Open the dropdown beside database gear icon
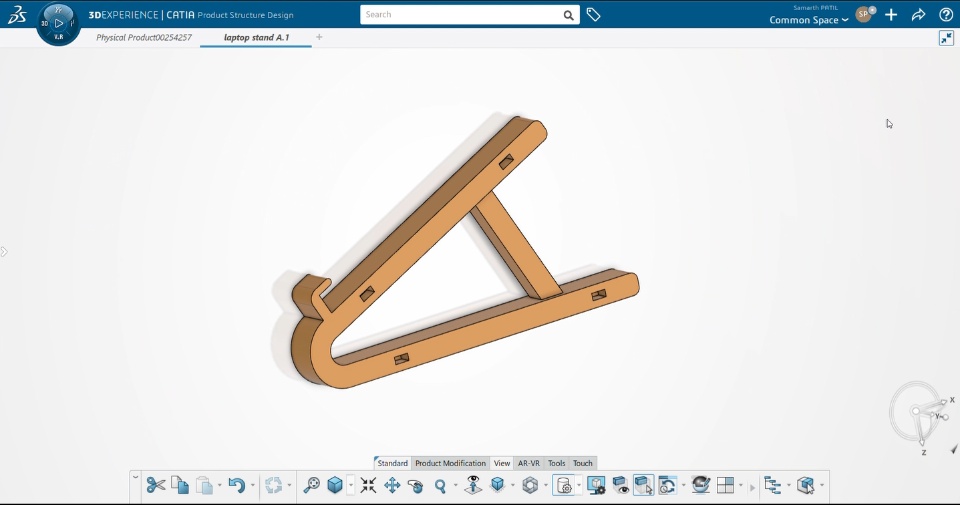The width and height of the screenshot is (960, 505). tap(579, 486)
